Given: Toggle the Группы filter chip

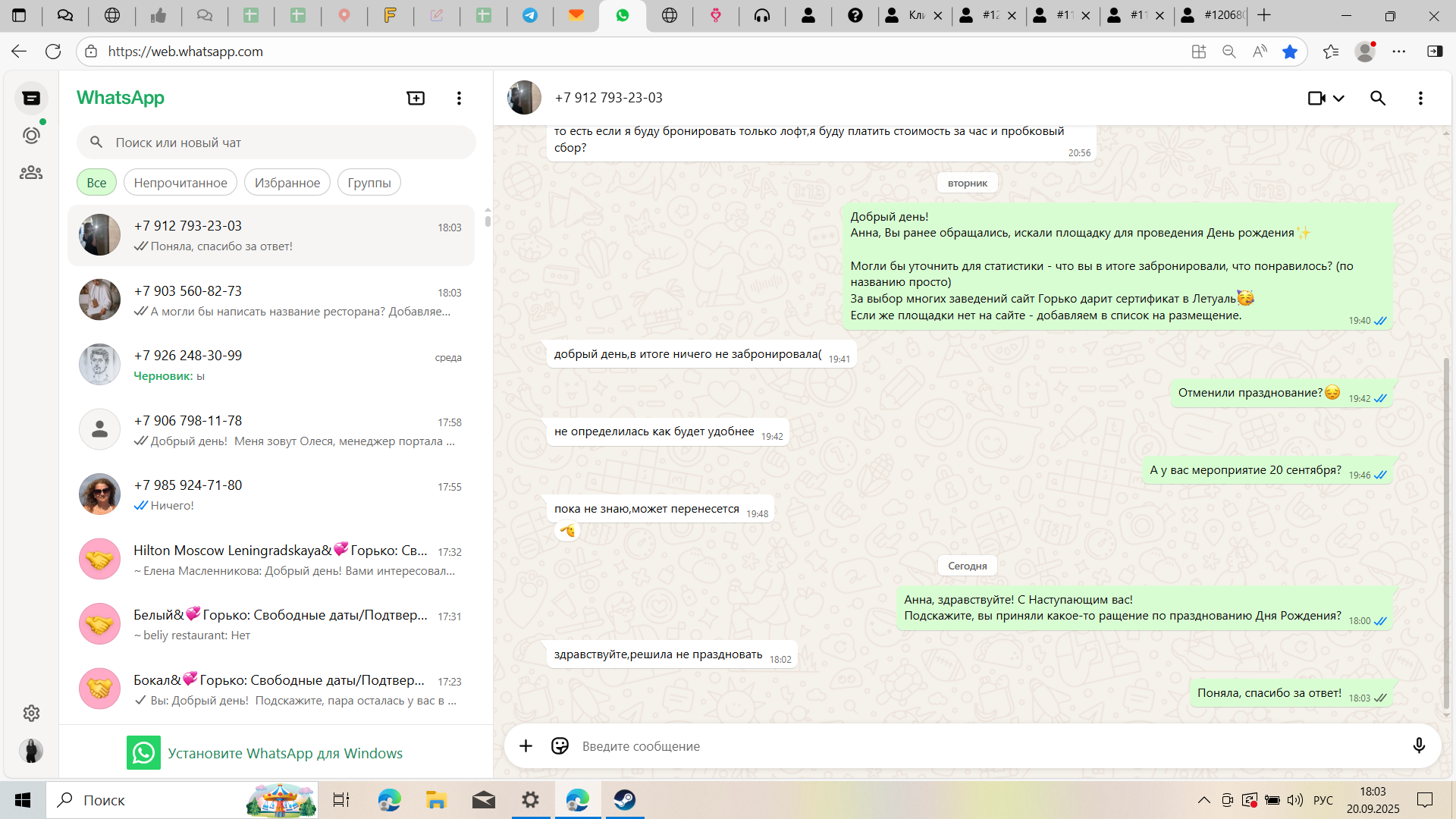Looking at the screenshot, I should (x=369, y=183).
